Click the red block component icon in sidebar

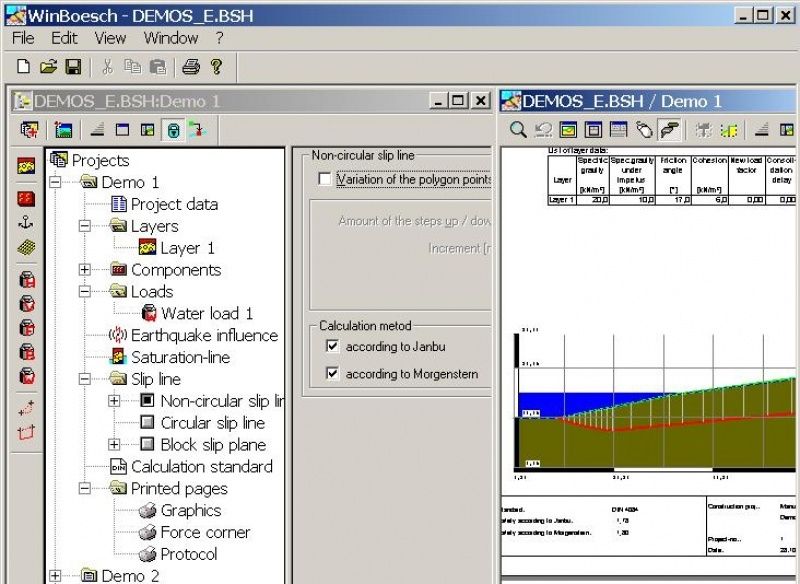pos(26,198)
